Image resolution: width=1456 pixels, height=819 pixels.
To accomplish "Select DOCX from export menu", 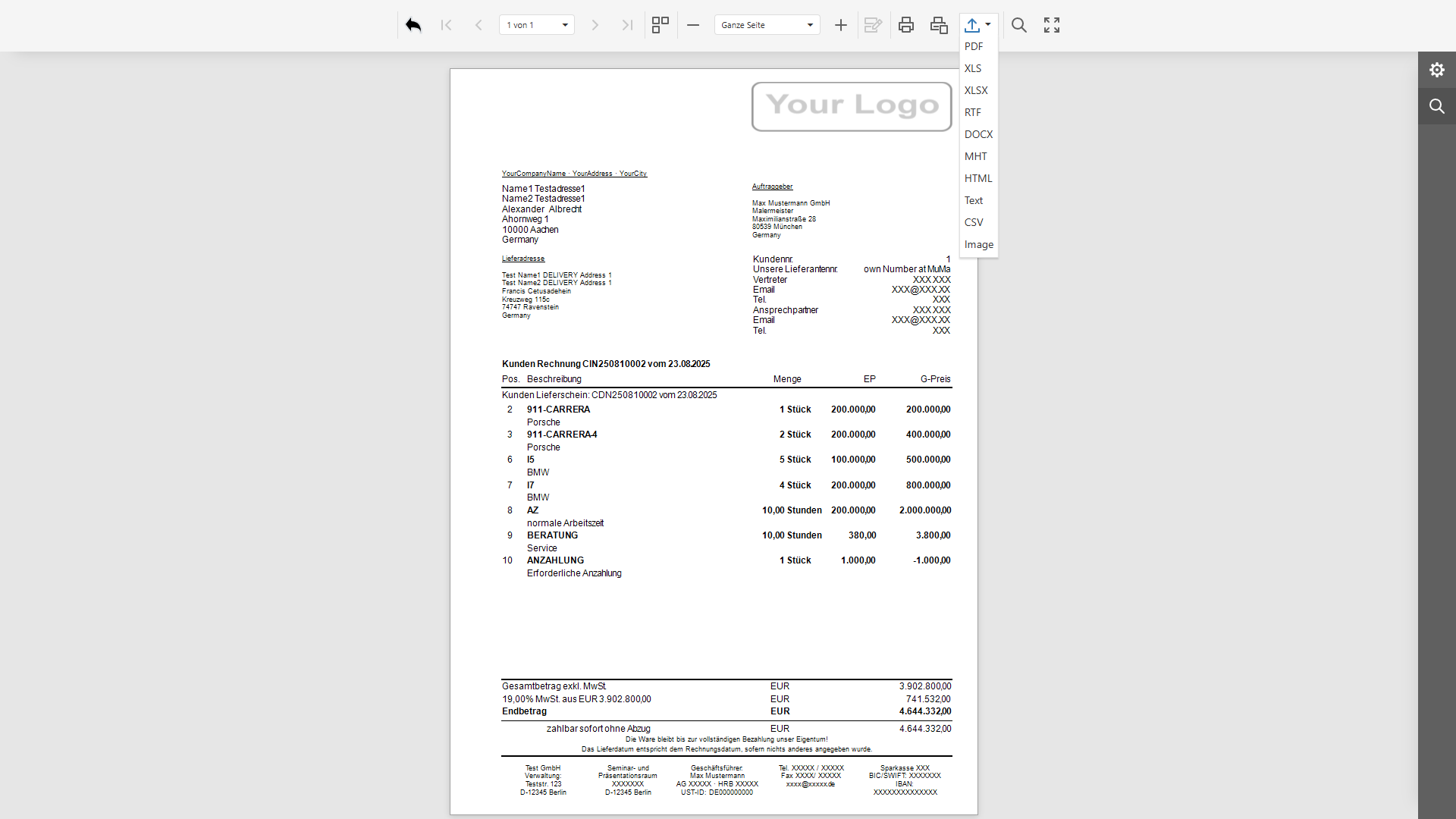I will (x=978, y=134).
